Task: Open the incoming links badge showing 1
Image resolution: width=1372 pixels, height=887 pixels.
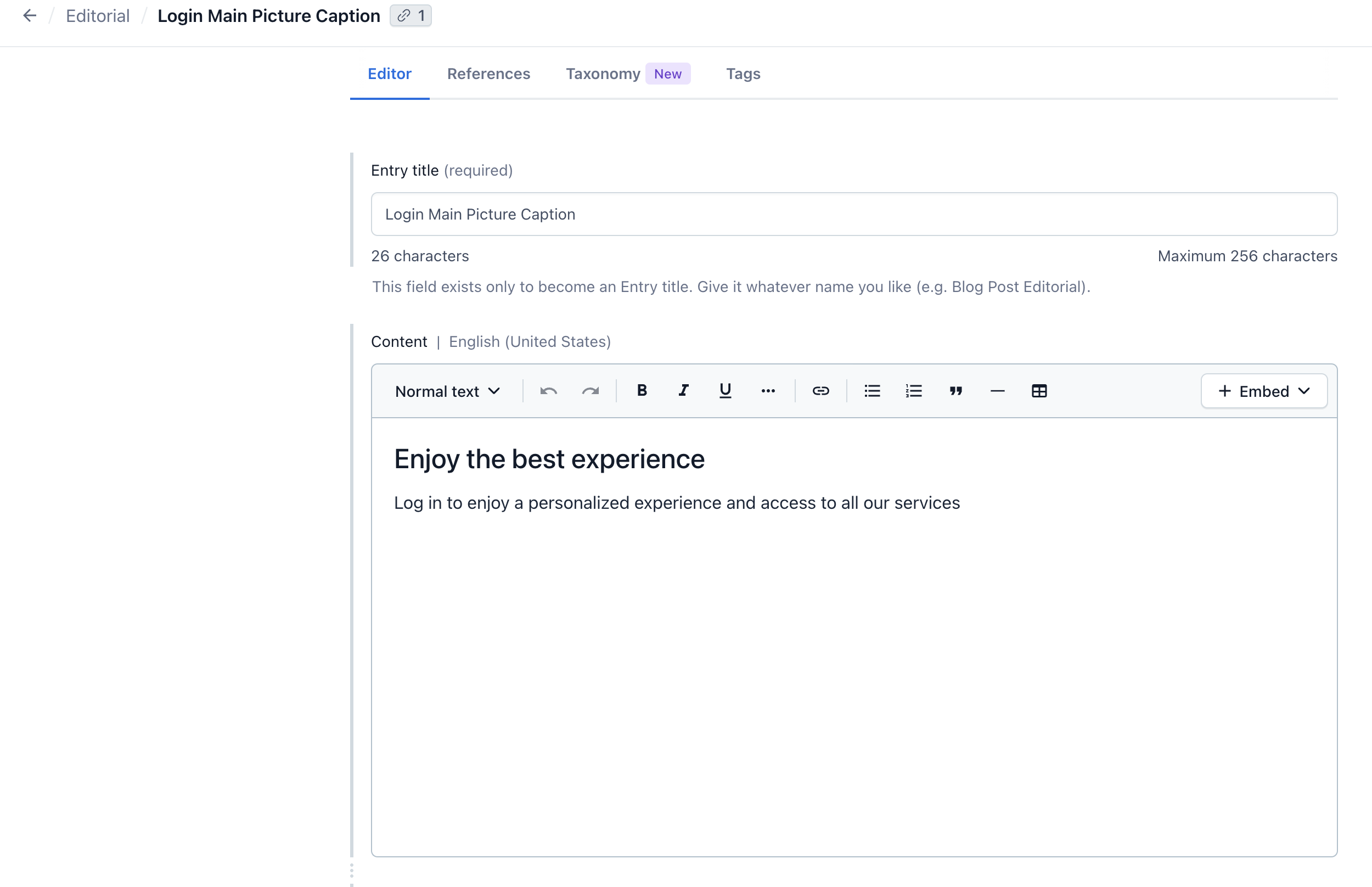Action: tap(411, 15)
